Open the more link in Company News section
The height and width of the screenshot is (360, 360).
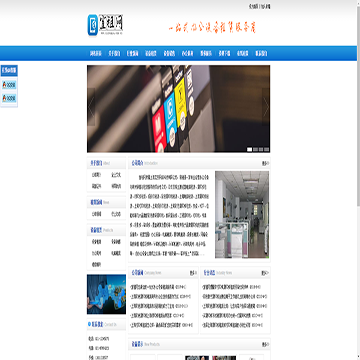(x=193, y=273)
